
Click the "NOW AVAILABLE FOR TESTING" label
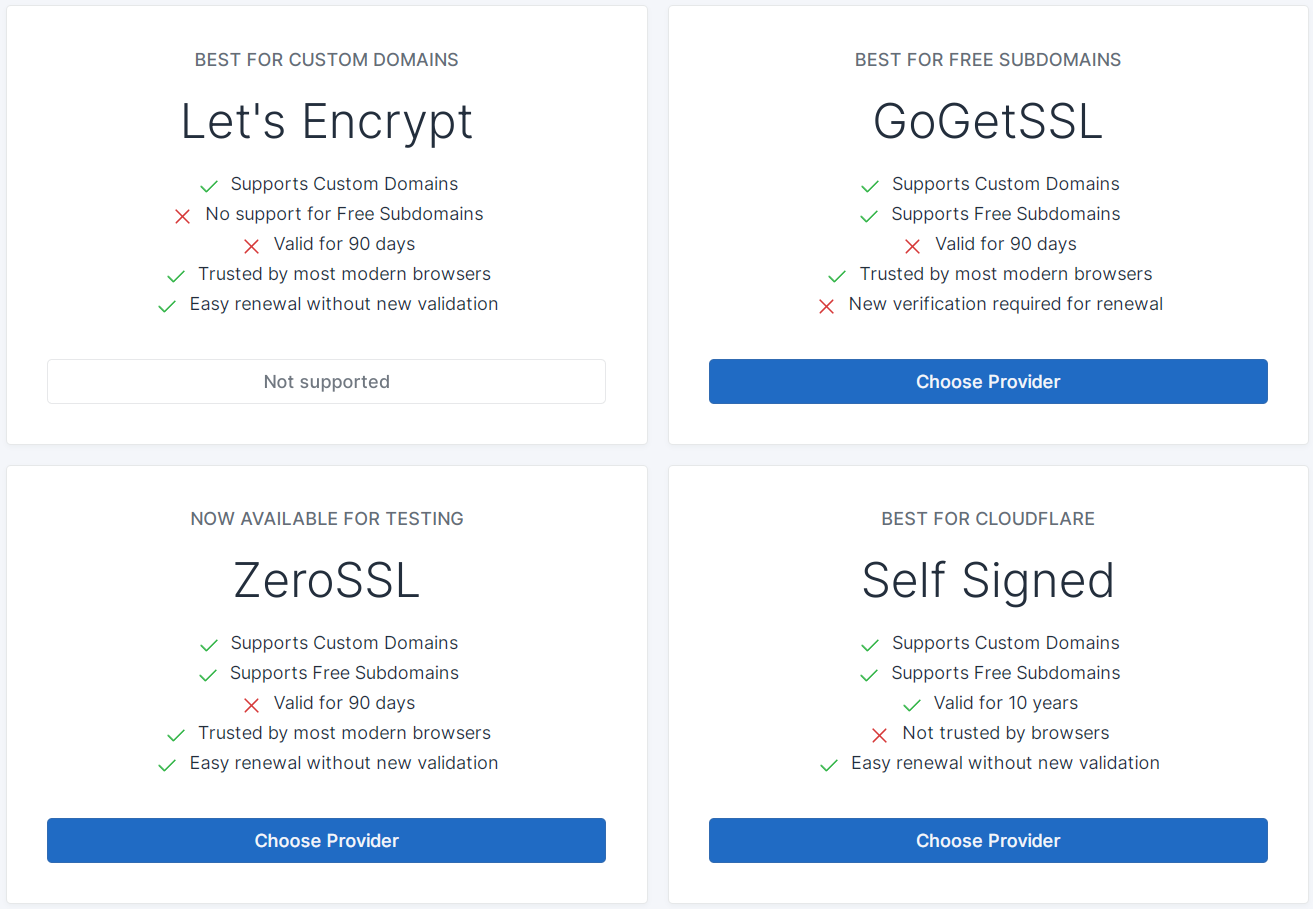click(x=326, y=519)
